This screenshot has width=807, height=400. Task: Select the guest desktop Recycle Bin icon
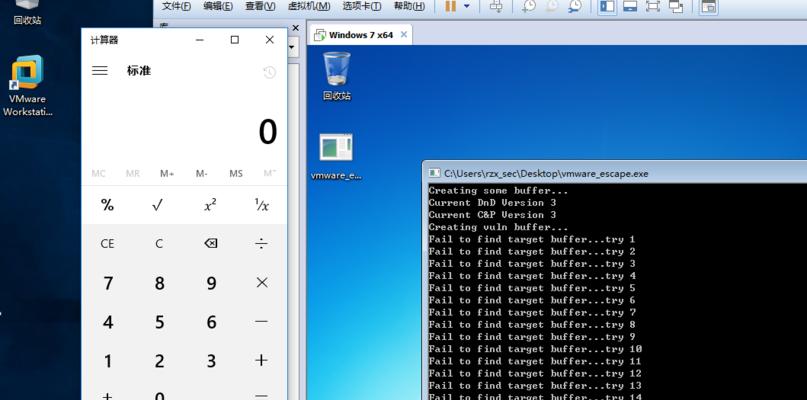click(x=337, y=75)
